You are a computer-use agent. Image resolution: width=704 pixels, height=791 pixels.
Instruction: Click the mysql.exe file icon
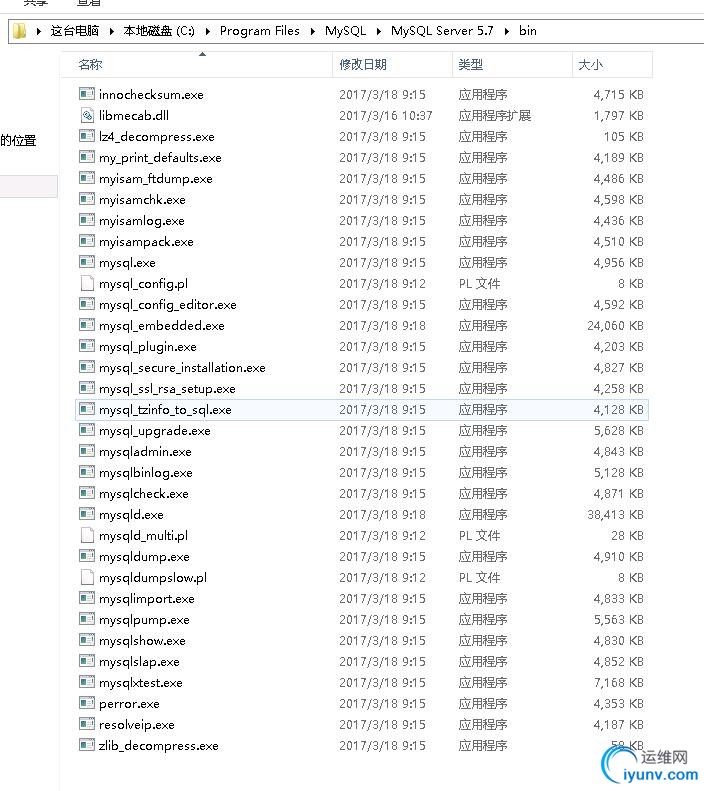87,262
